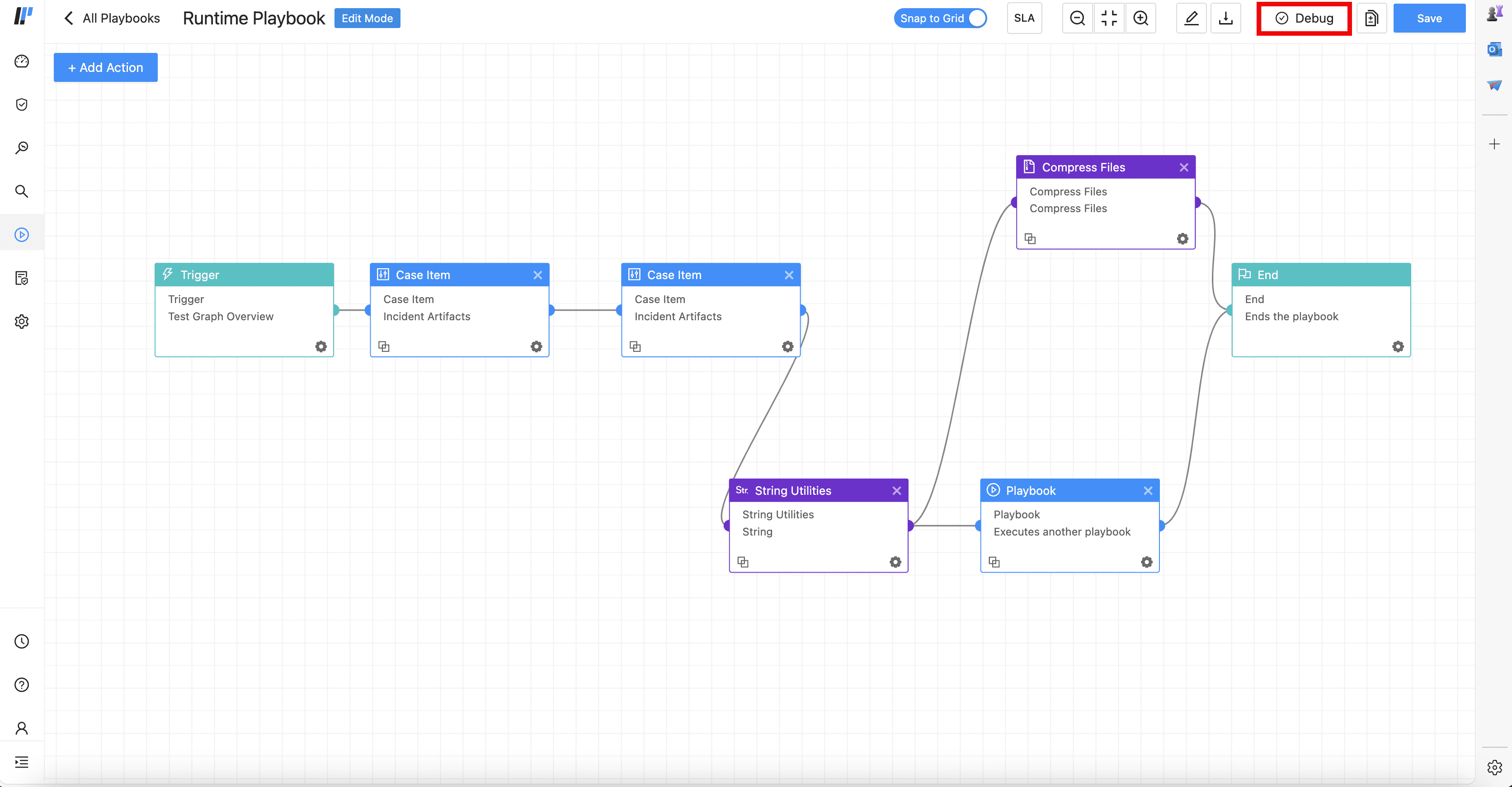Save the playbook
The image size is (1512, 787).
click(x=1429, y=18)
